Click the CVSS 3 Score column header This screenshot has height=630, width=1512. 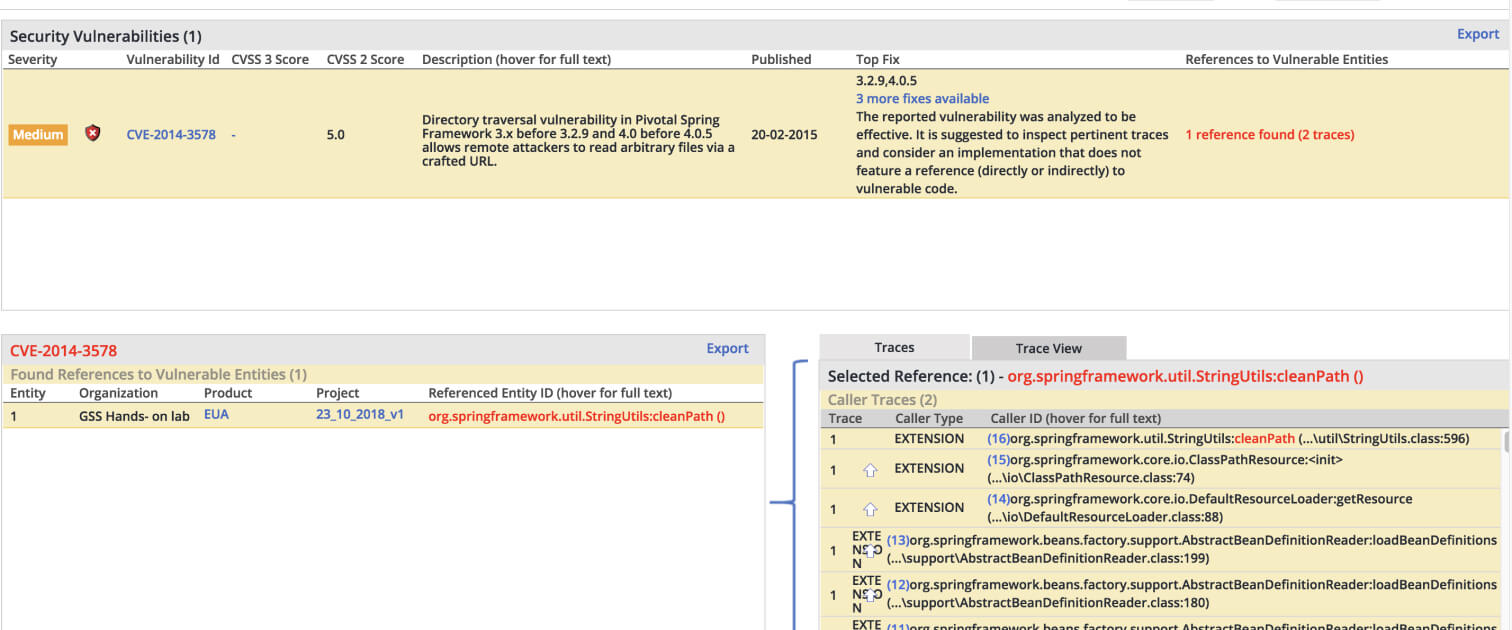[x=270, y=59]
